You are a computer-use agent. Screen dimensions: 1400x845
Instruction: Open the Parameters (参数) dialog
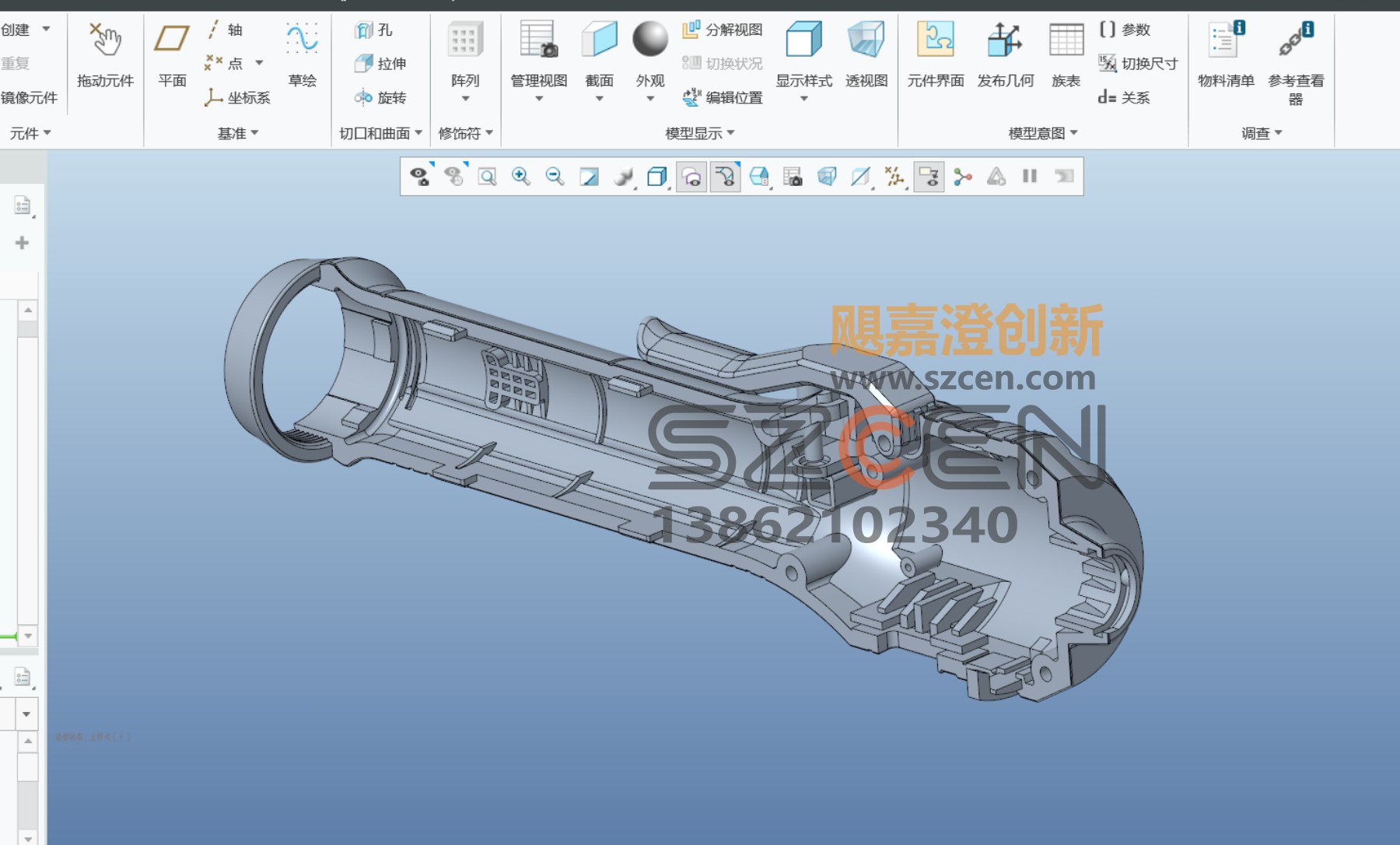tap(1125, 30)
